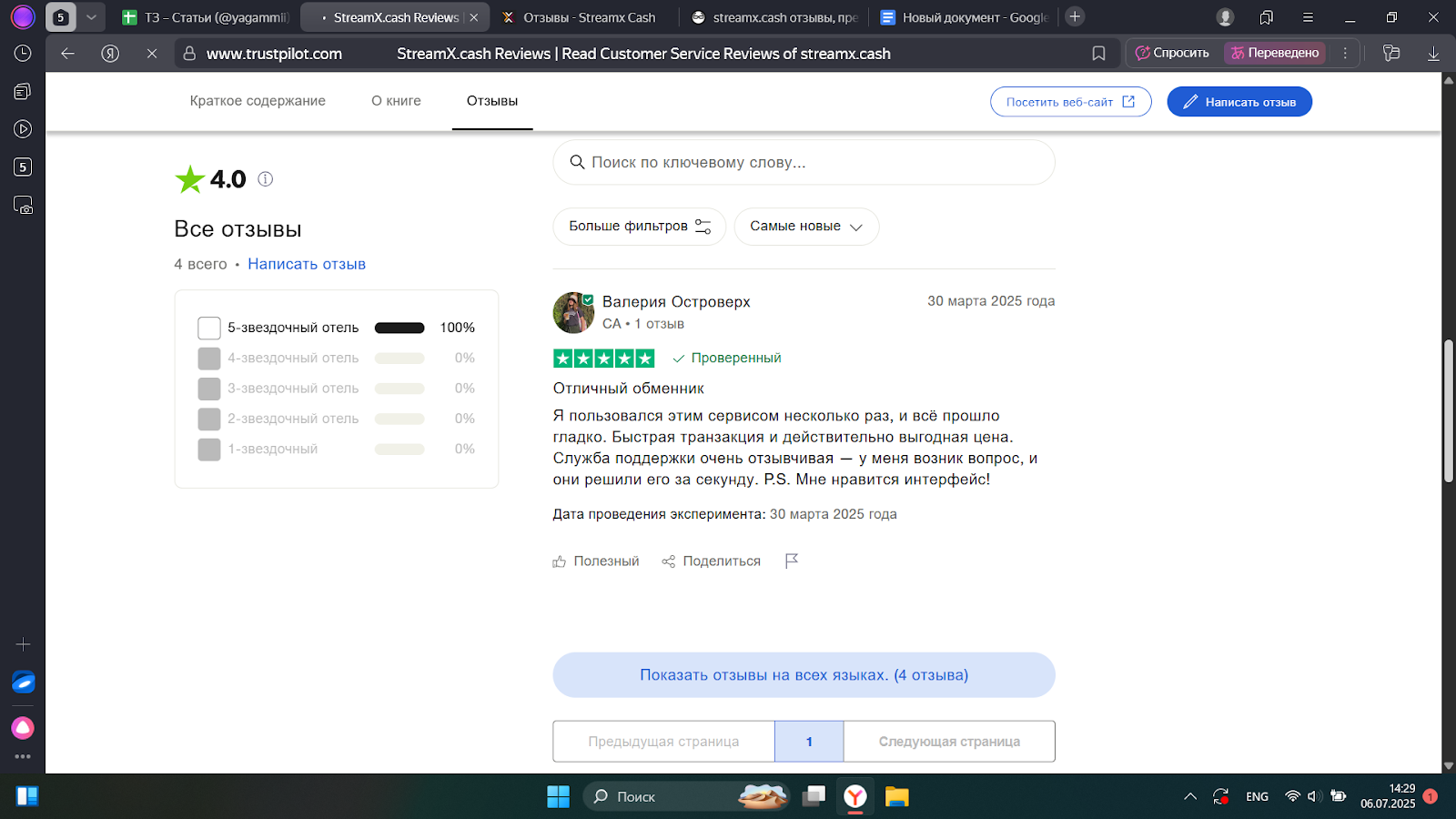Stop page loading with X icon
The height and width of the screenshot is (819, 1456).
click(x=152, y=54)
